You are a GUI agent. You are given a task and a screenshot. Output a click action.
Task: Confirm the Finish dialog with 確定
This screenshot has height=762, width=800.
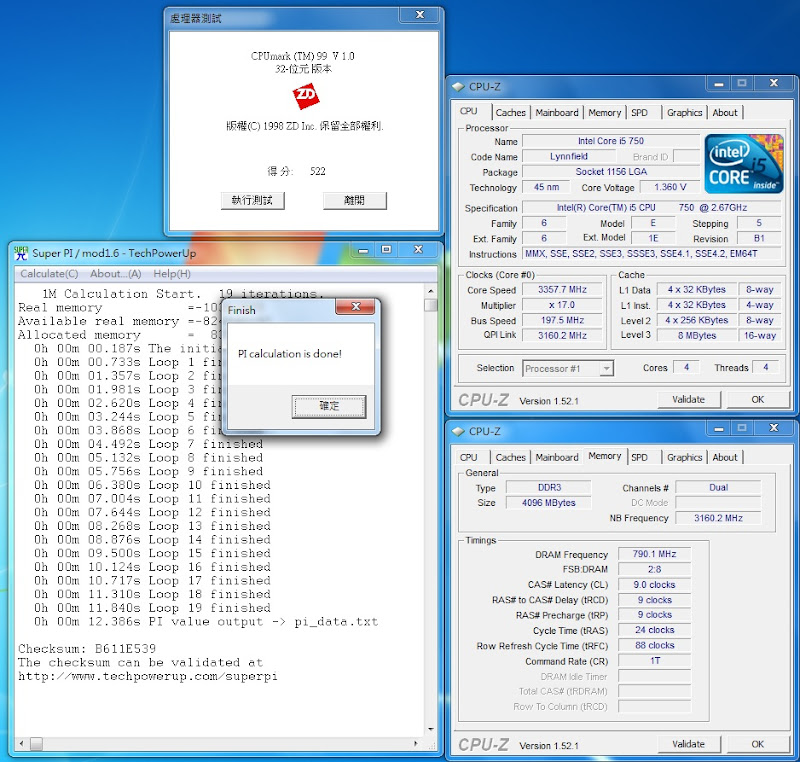[329, 407]
